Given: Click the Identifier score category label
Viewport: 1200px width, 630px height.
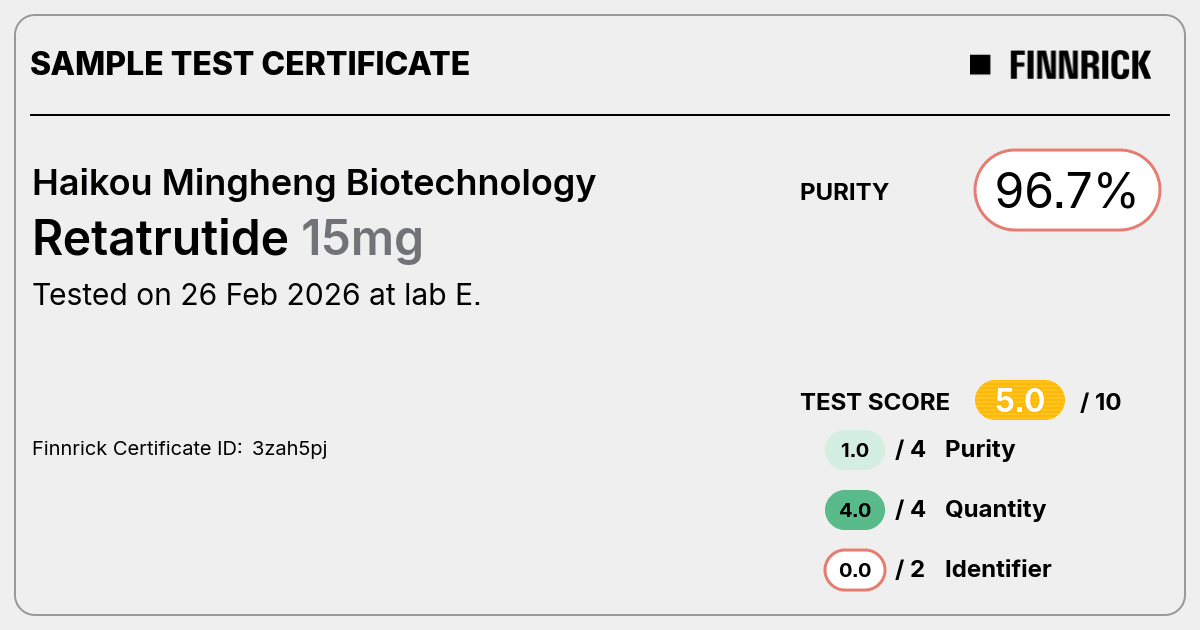Looking at the screenshot, I should 998,569.
